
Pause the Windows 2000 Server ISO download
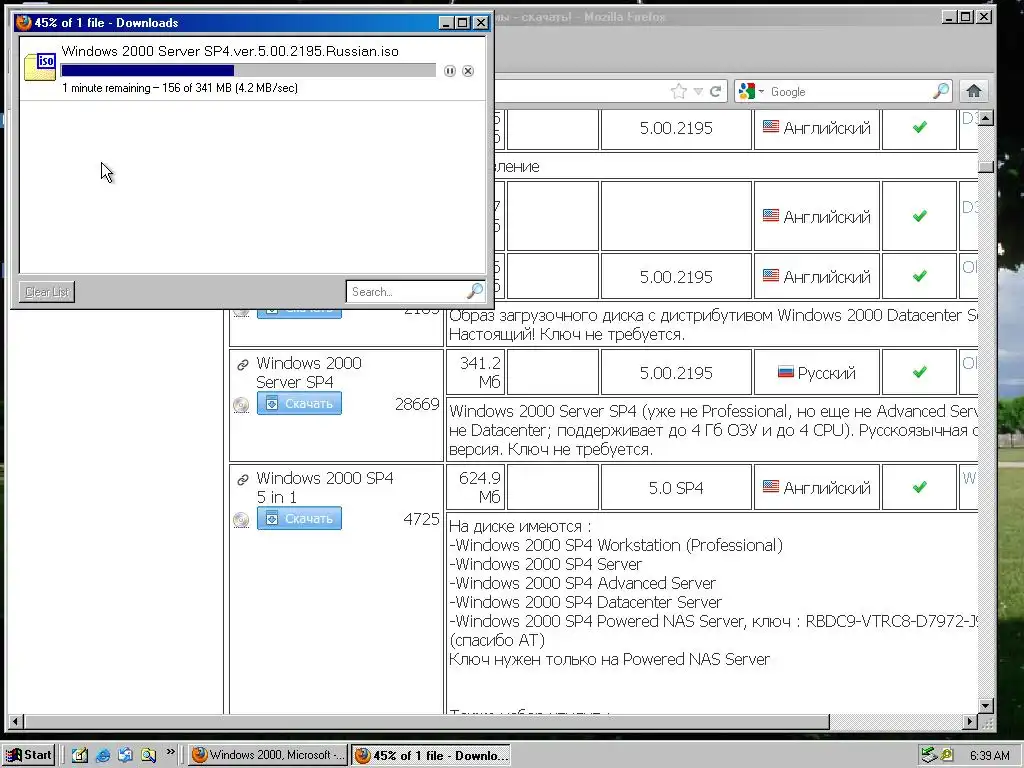click(449, 71)
